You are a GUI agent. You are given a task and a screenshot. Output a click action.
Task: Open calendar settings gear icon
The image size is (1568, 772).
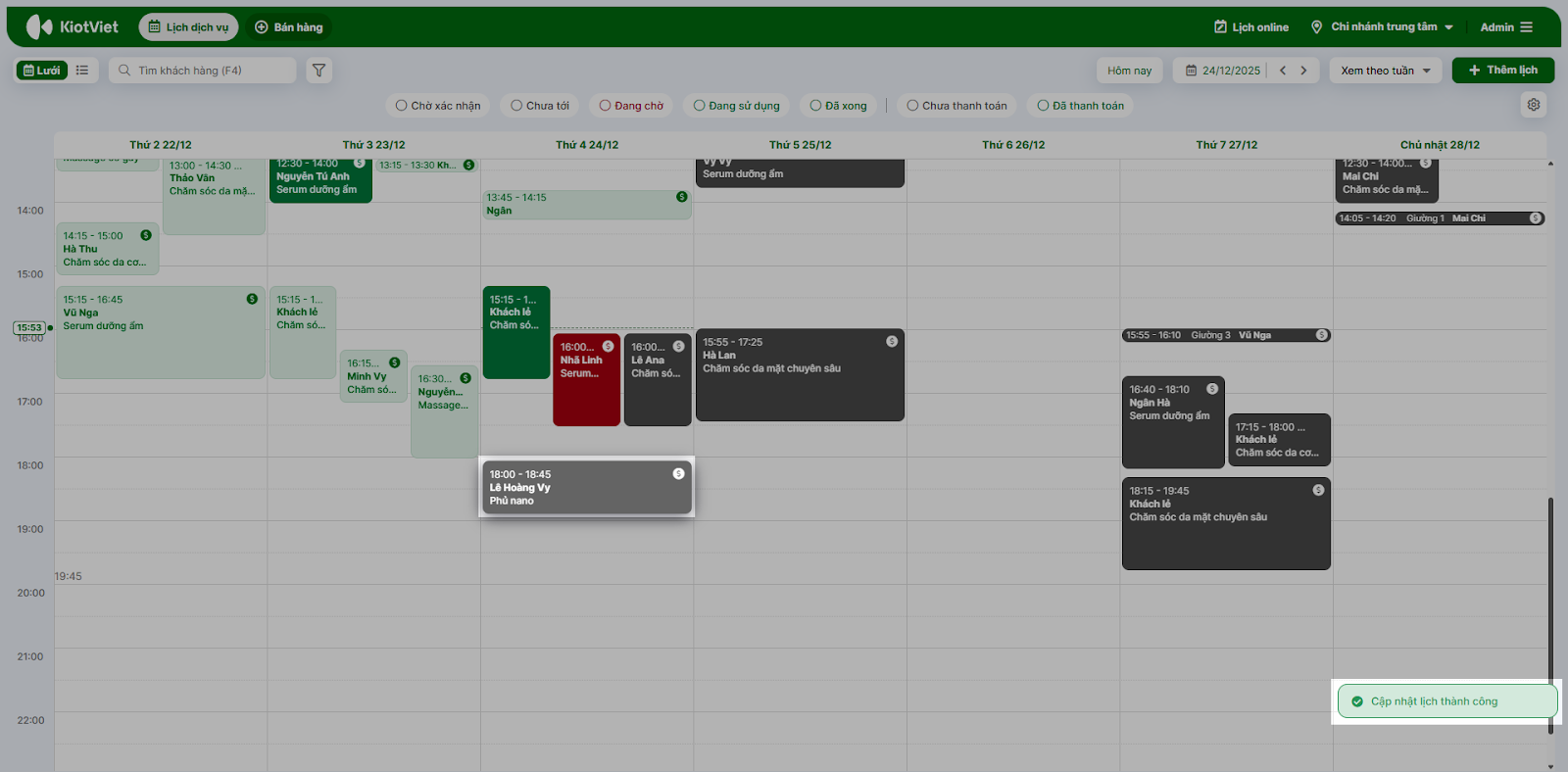pos(1534,105)
